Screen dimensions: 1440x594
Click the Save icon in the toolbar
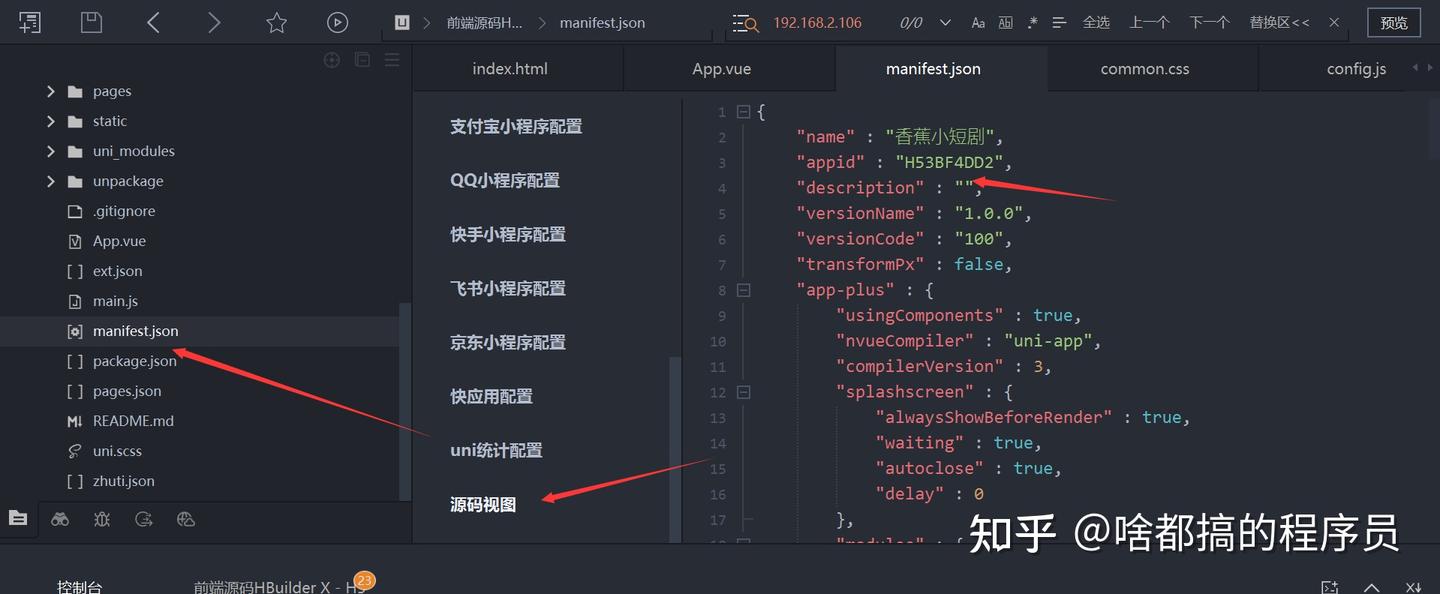tap(91, 22)
